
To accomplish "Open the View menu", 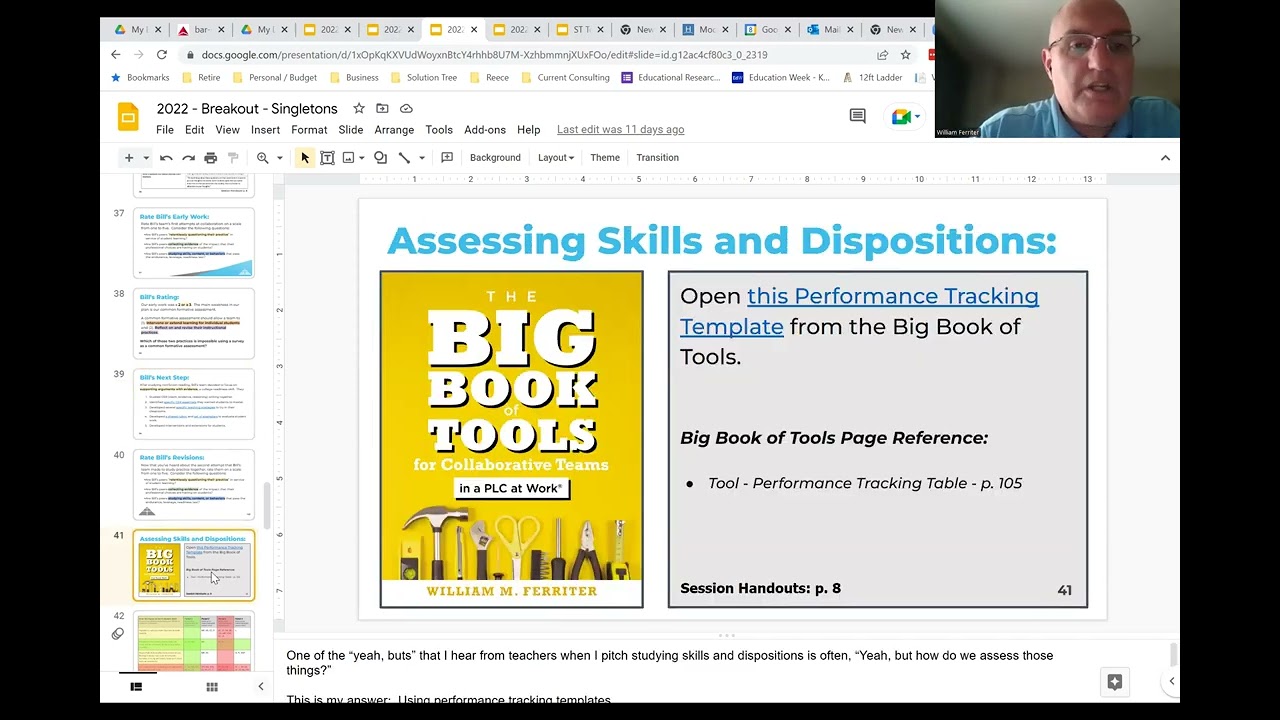I will 227,130.
